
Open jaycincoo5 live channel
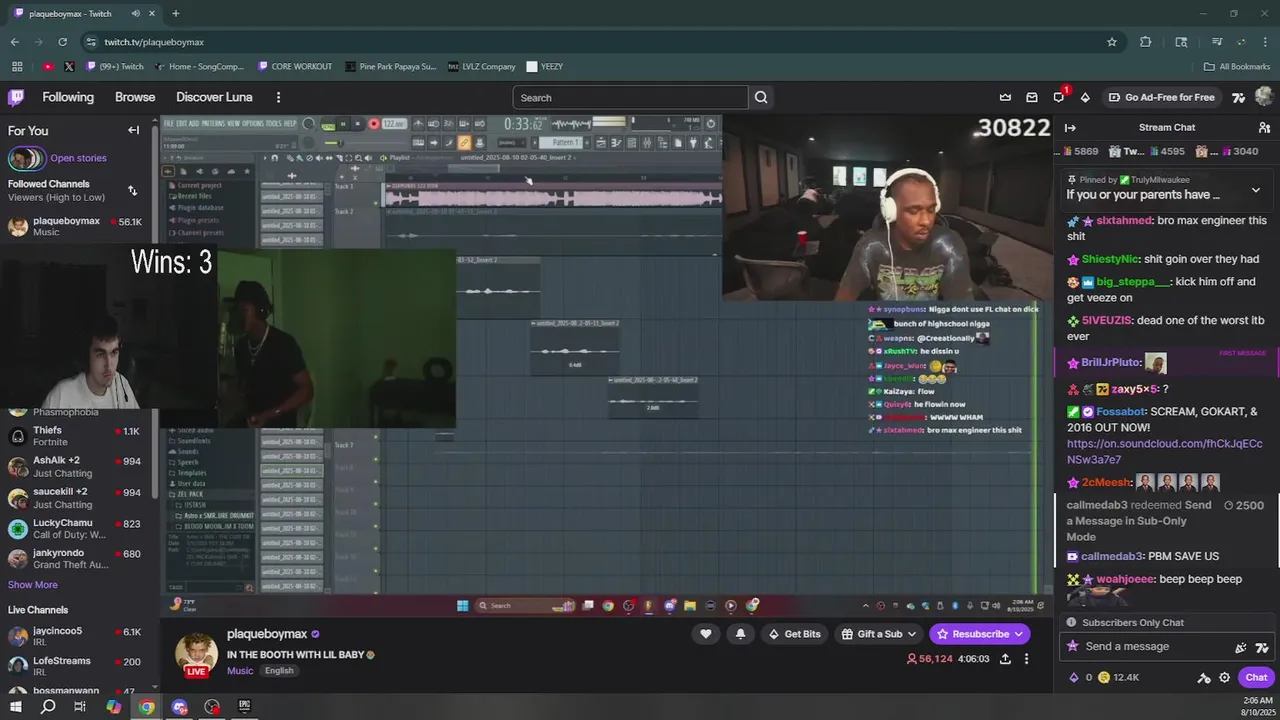[75, 637]
